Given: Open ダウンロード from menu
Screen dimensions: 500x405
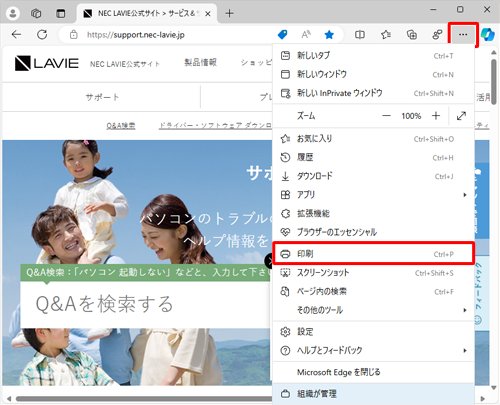Looking at the screenshot, I should tap(373, 176).
